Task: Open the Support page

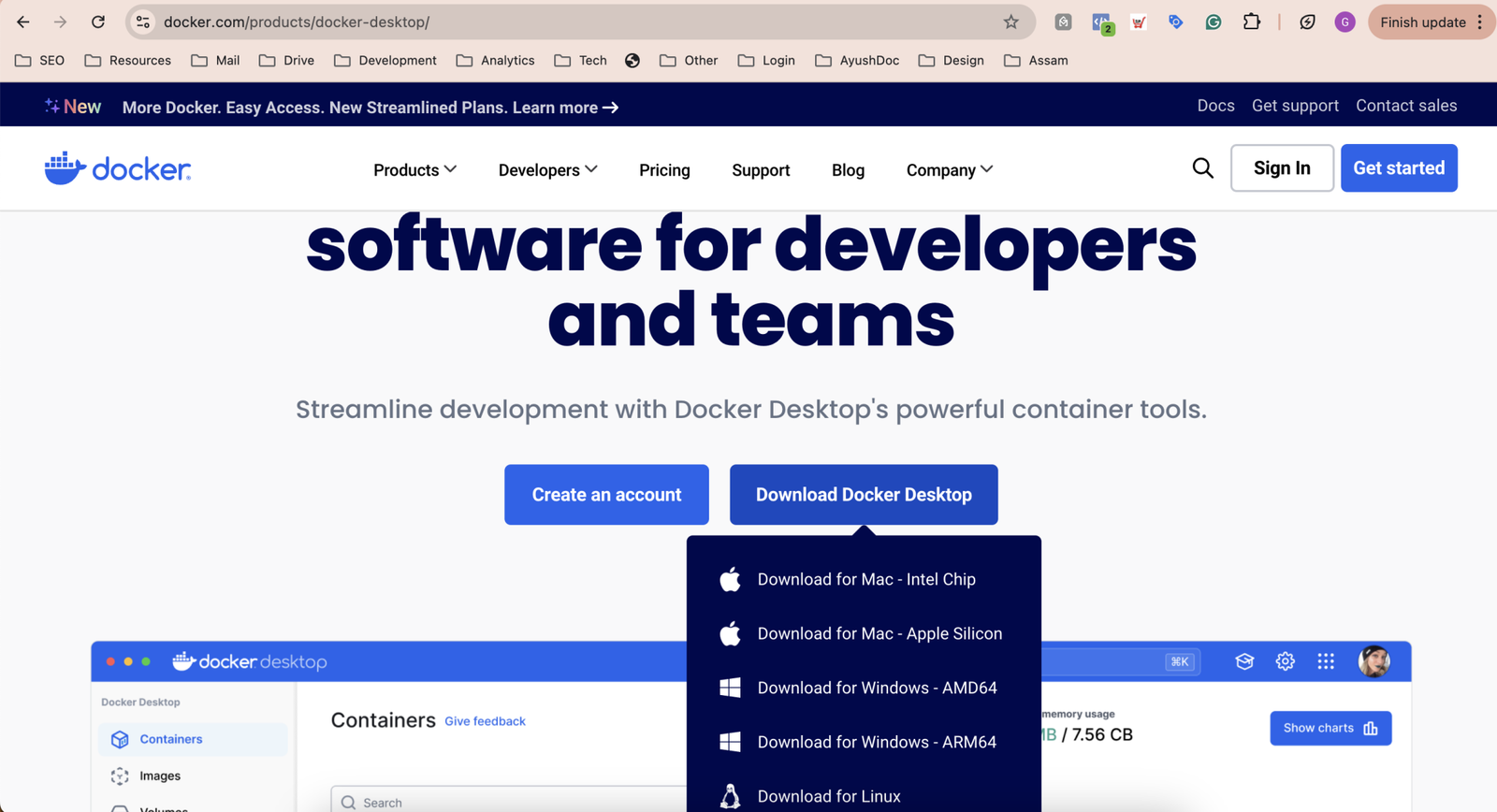Action: (761, 169)
